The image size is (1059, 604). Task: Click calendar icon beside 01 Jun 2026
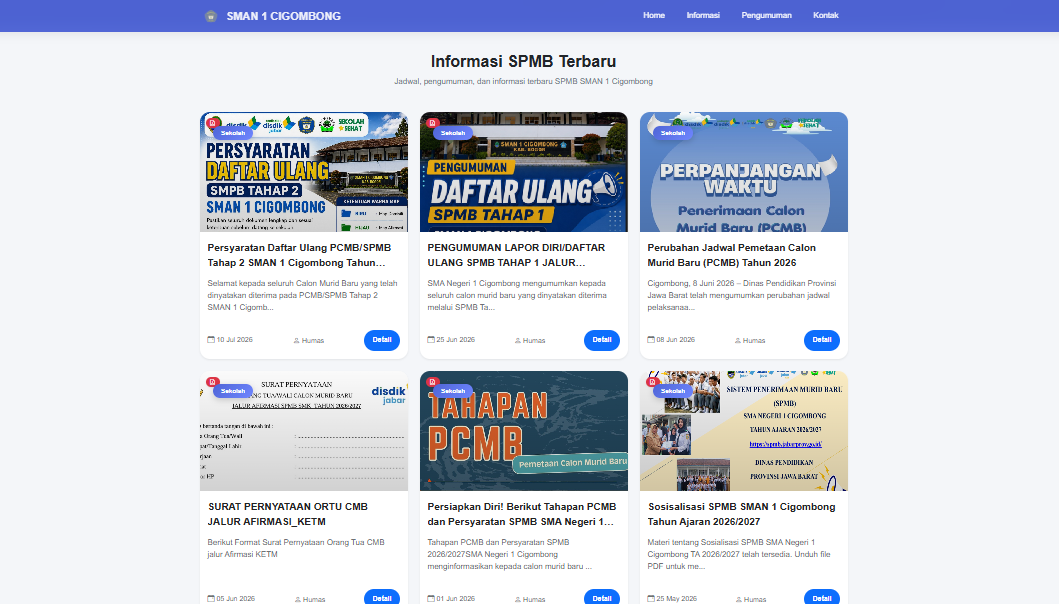(431, 598)
